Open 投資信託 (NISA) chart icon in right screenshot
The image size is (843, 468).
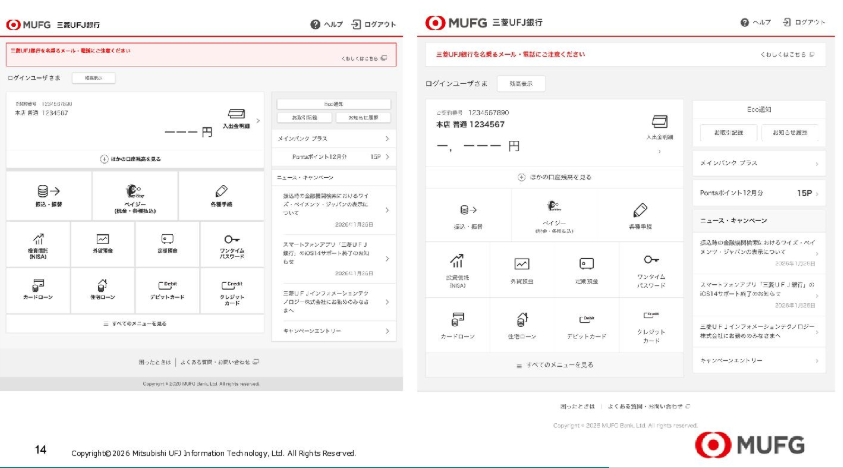(x=457, y=261)
